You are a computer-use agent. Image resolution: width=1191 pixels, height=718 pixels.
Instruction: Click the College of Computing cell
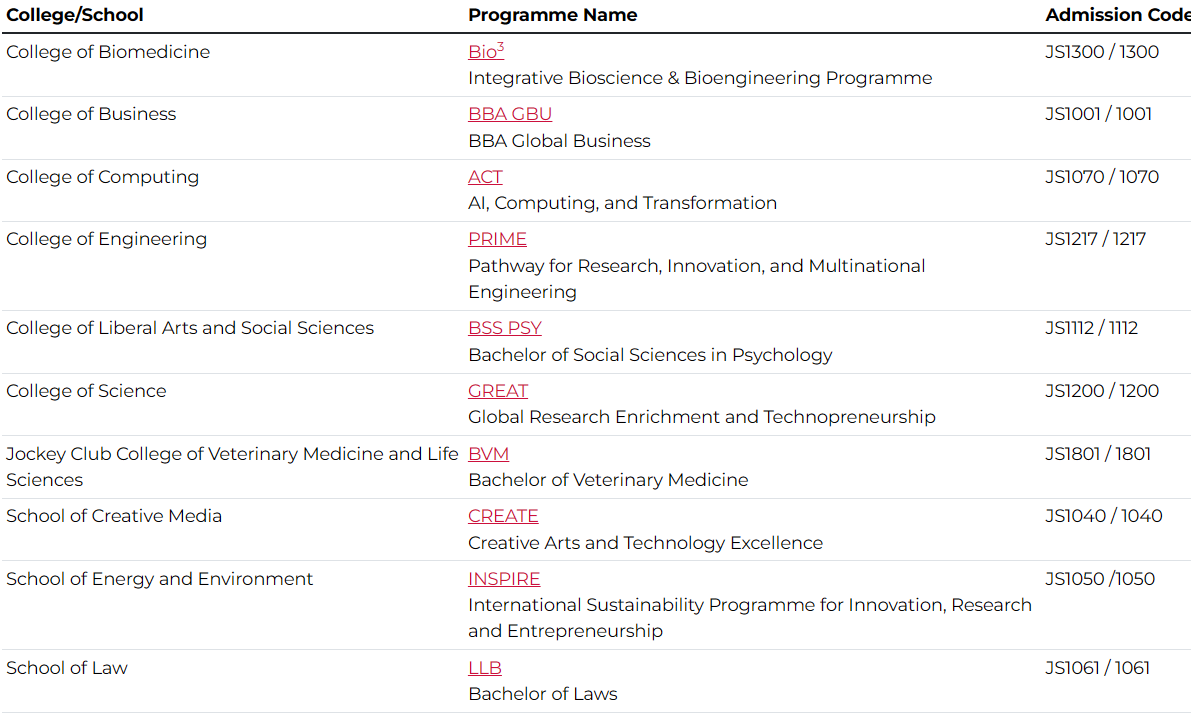pos(103,177)
